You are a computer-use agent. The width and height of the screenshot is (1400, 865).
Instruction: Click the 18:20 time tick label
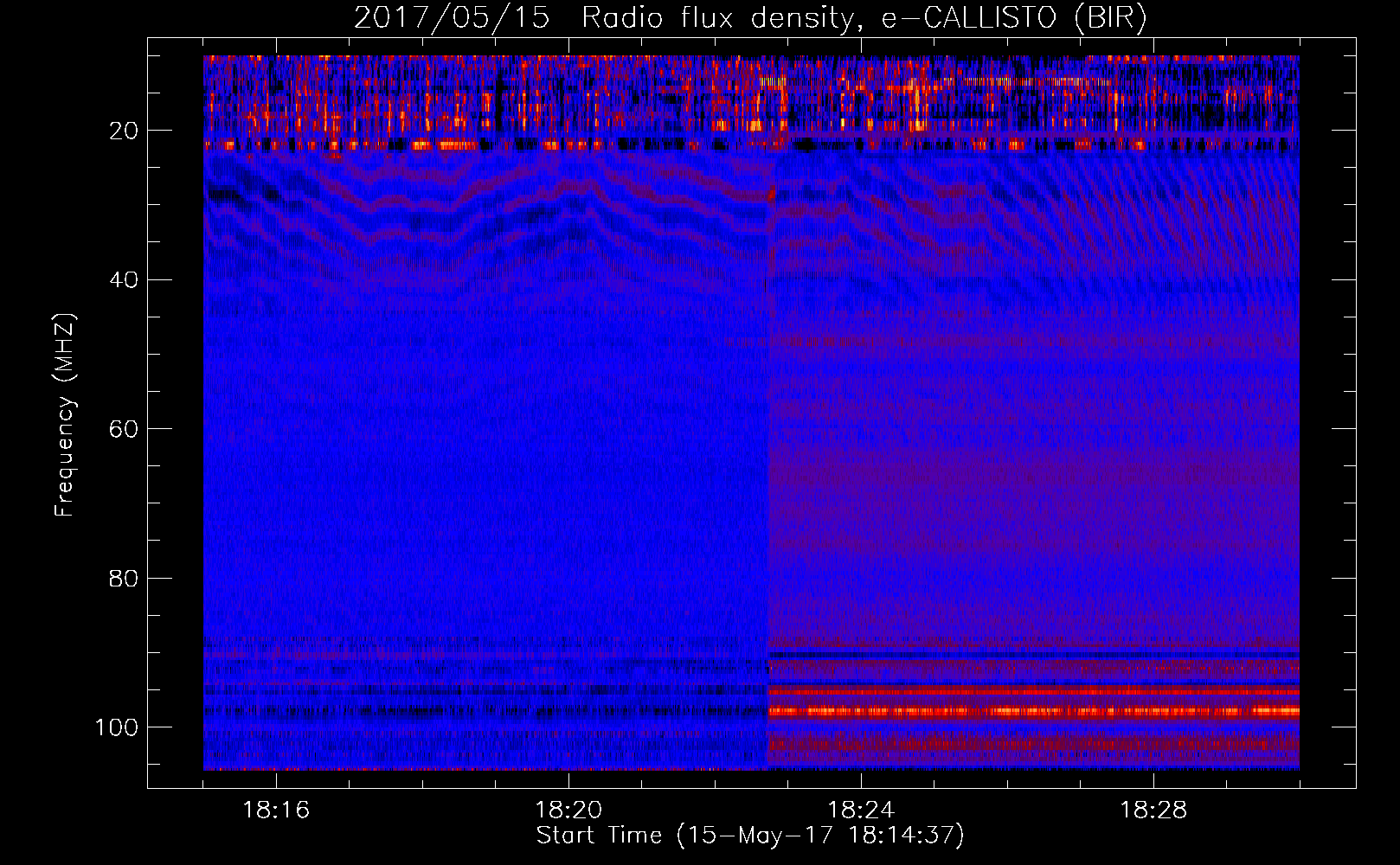click(568, 811)
